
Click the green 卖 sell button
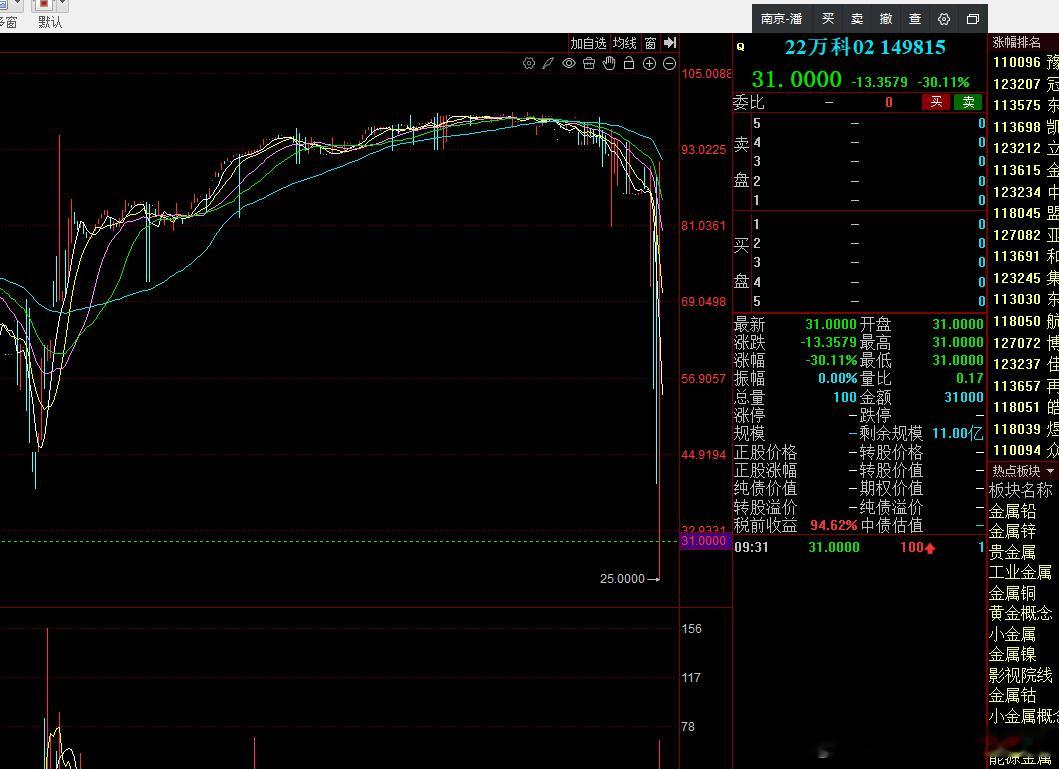coord(968,102)
